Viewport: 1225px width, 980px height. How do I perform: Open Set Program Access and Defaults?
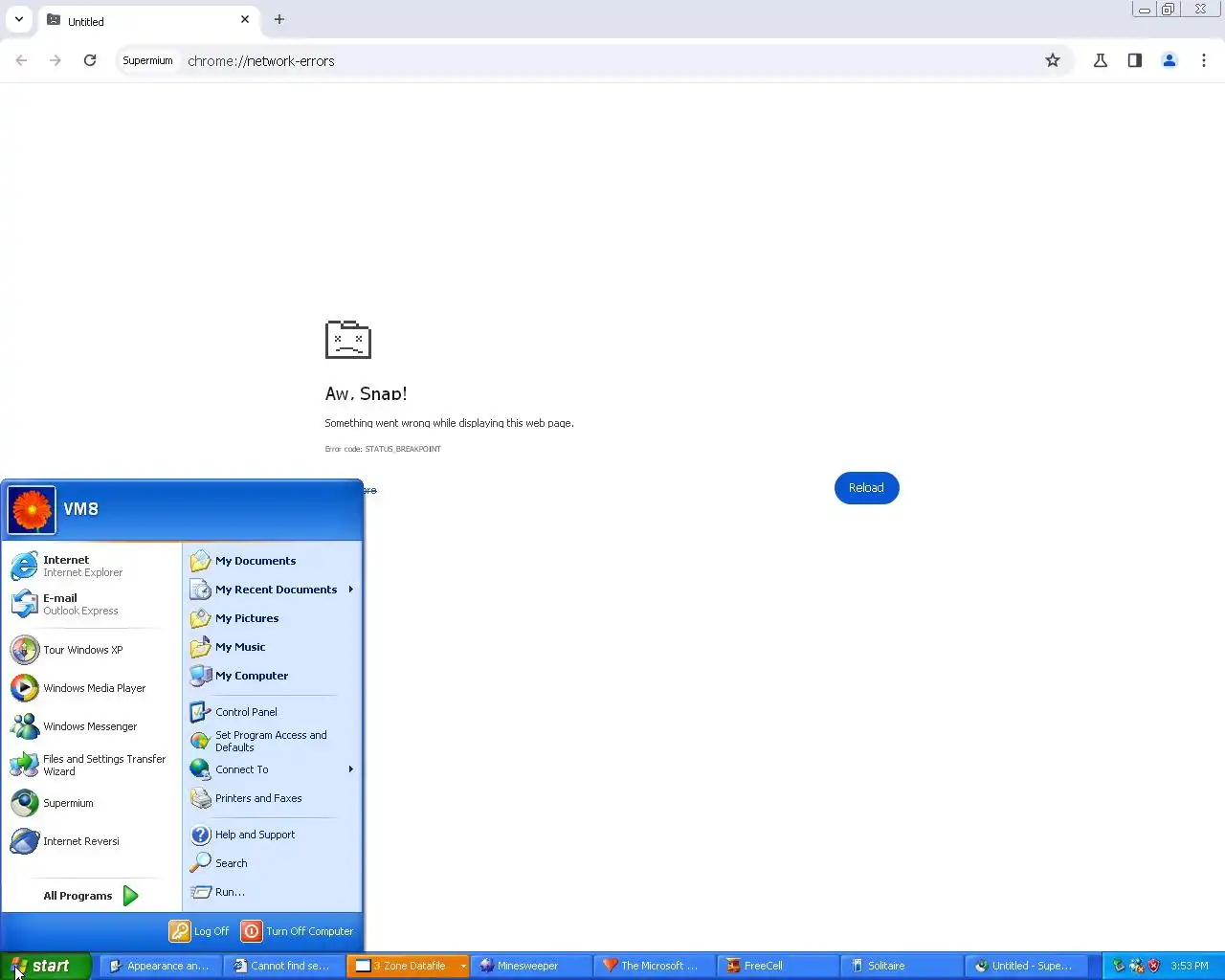[x=273, y=741]
